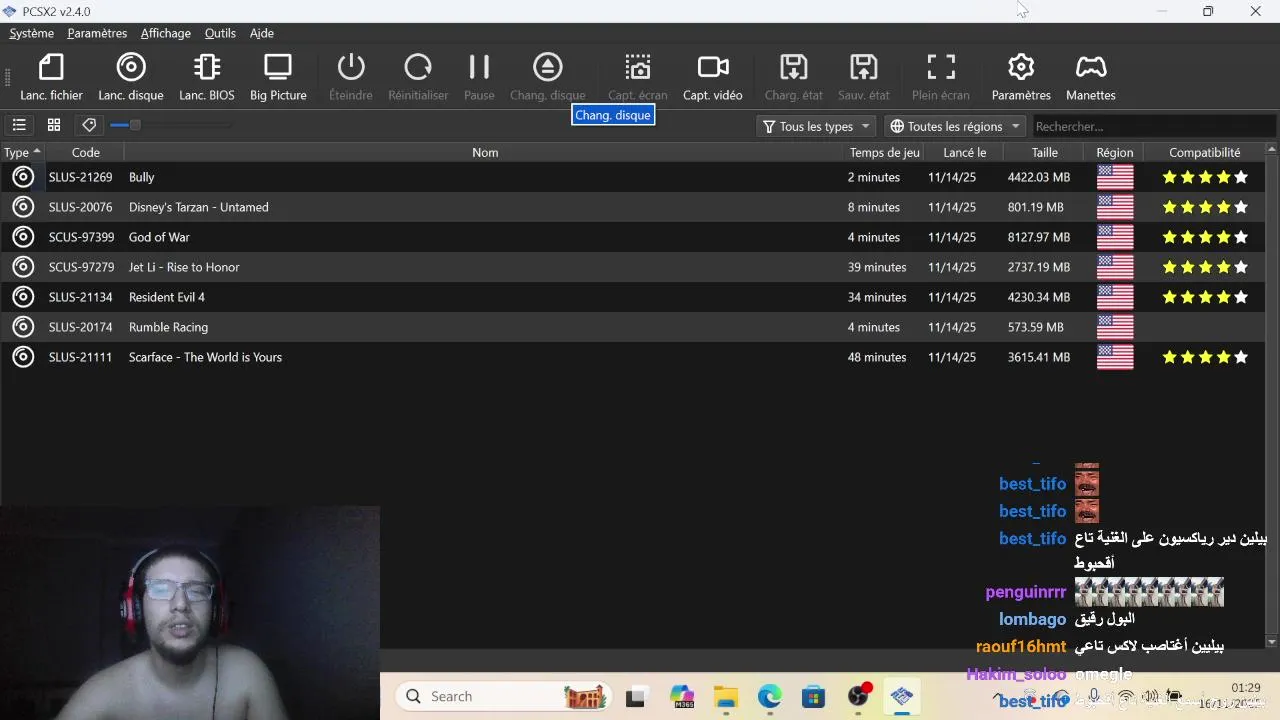The image size is (1280, 720).
Task: Sort by Code column header
Action: point(86,152)
